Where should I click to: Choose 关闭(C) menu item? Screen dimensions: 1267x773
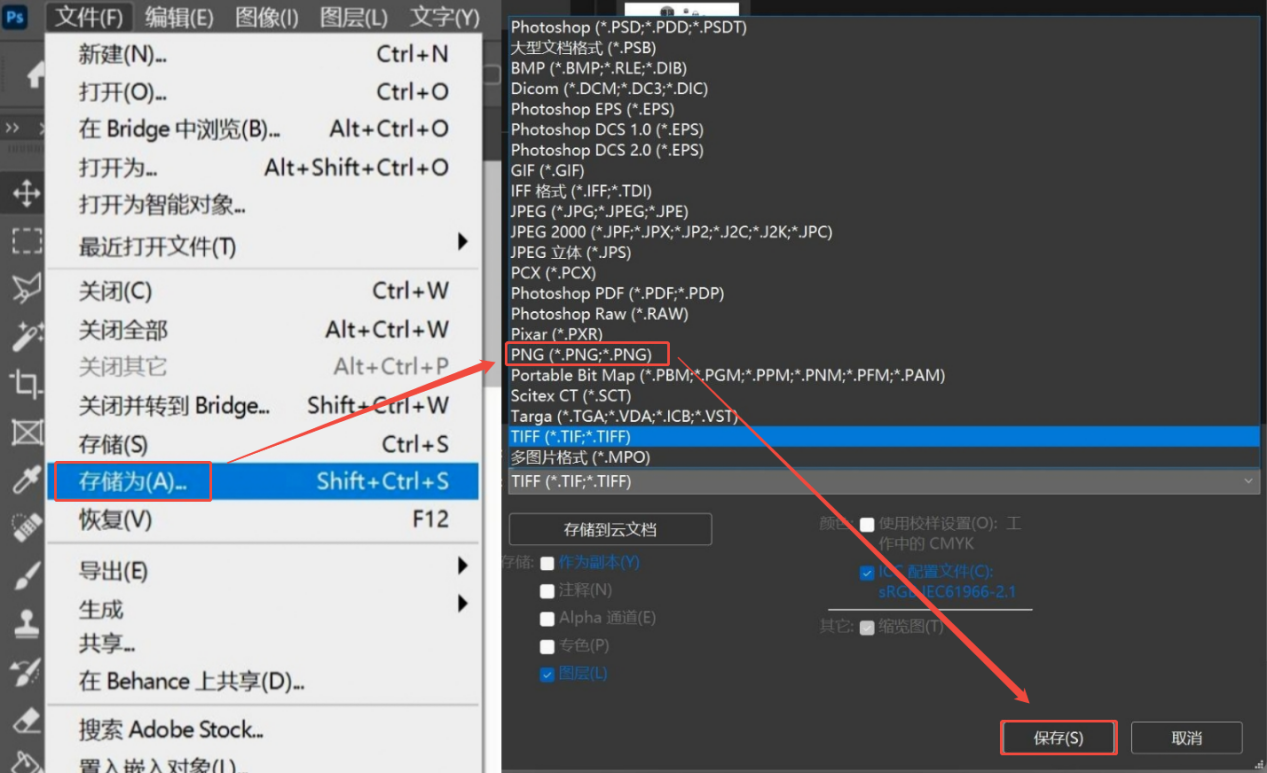(x=264, y=291)
